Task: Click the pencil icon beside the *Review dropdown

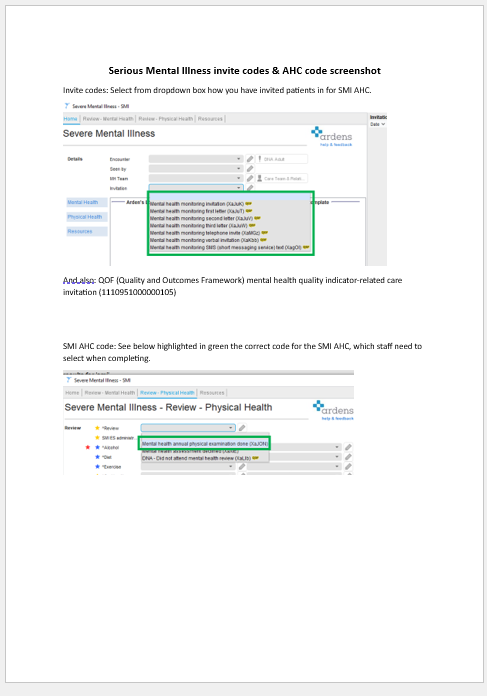Action: point(242,428)
